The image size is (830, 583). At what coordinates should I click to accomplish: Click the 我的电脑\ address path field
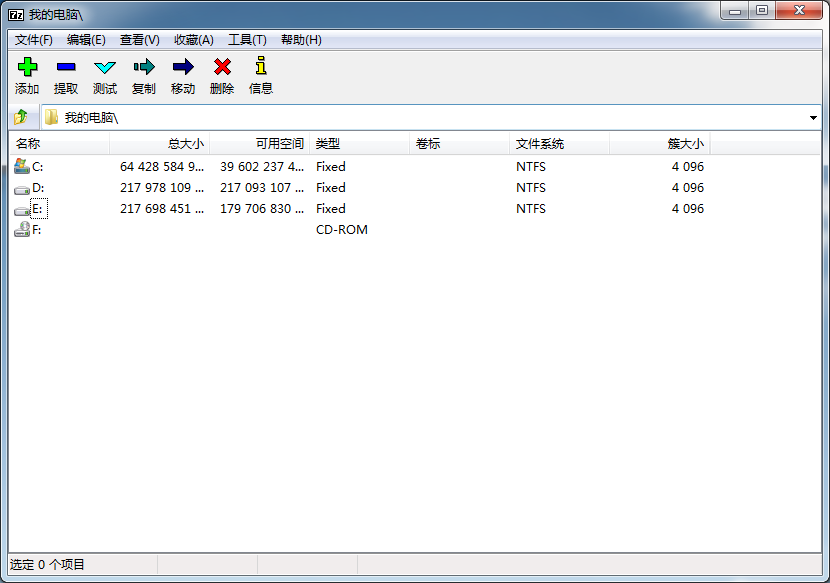pyautogui.click(x=400, y=118)
